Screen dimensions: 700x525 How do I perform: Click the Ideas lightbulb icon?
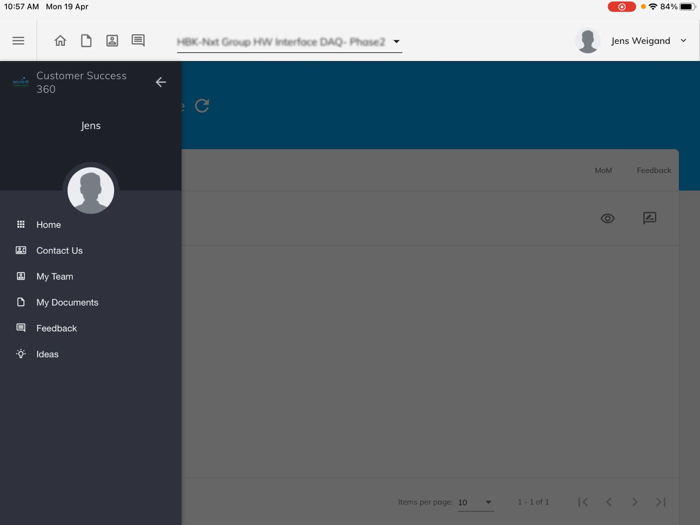(x=21, y=354)
